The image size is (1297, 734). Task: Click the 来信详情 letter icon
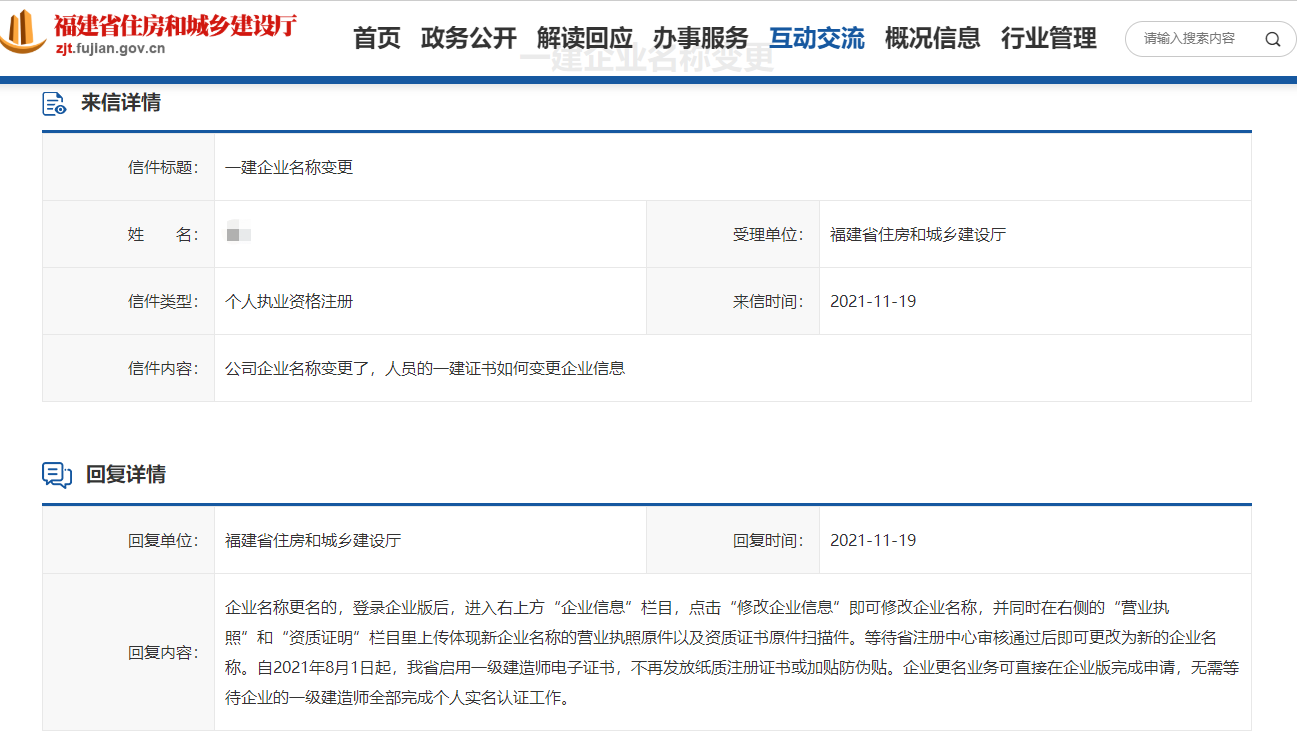54,102
